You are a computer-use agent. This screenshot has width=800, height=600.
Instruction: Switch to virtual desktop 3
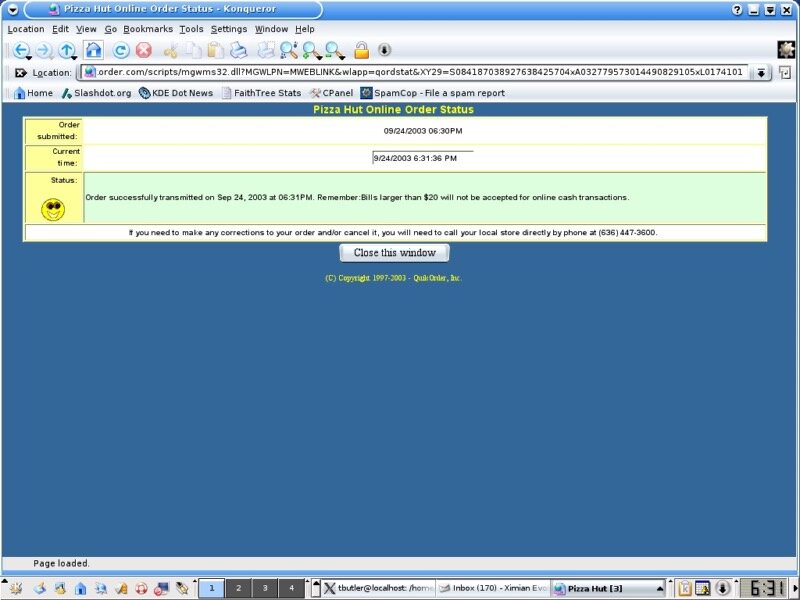click(x=265, y=588)
